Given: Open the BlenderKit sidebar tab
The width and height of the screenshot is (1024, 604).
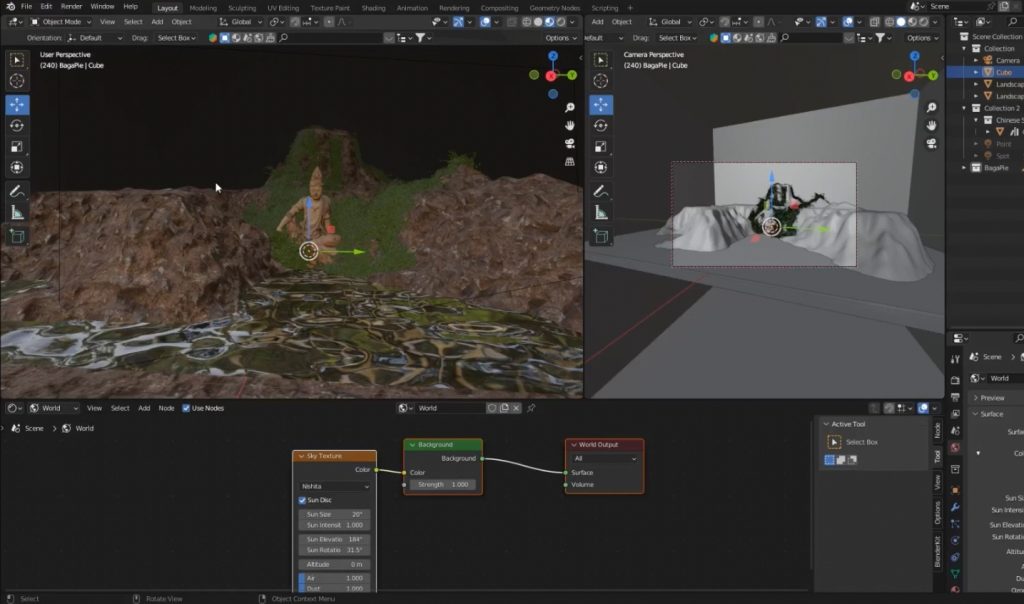Looking at the screenshot, I should click(x=937, y=552).
